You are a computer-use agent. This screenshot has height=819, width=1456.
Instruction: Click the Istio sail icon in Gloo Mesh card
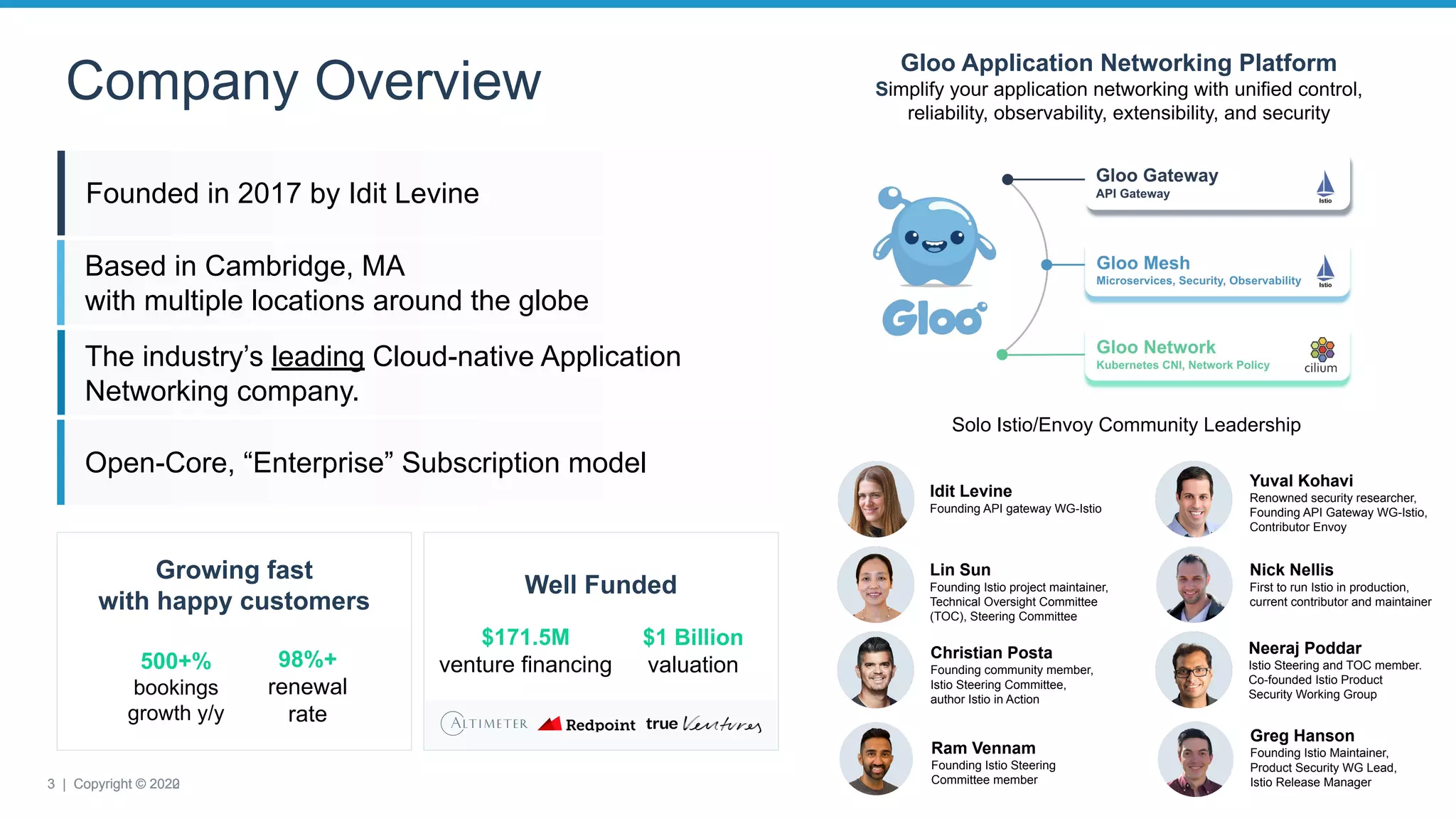1325,271
